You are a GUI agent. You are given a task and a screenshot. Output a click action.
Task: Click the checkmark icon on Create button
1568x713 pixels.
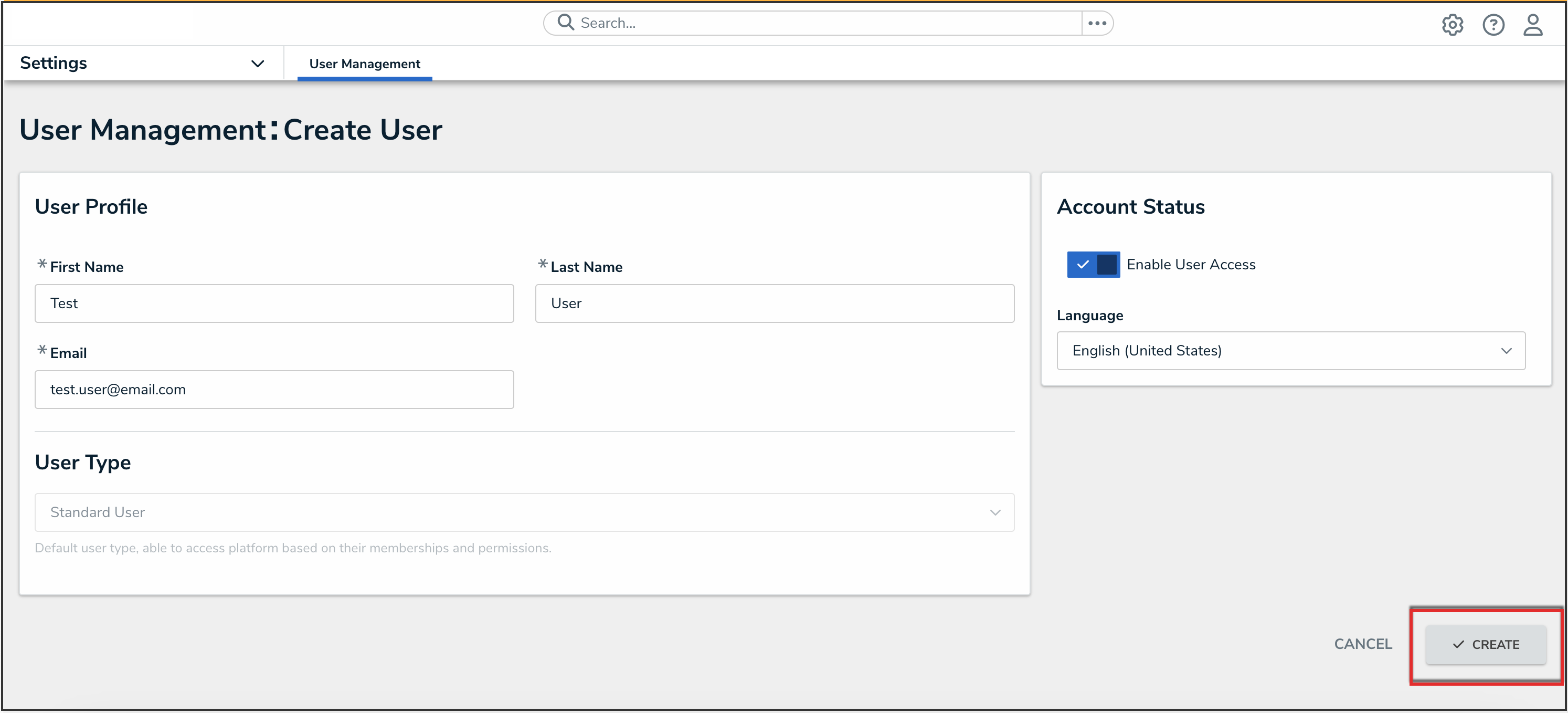click(1458, 644)
